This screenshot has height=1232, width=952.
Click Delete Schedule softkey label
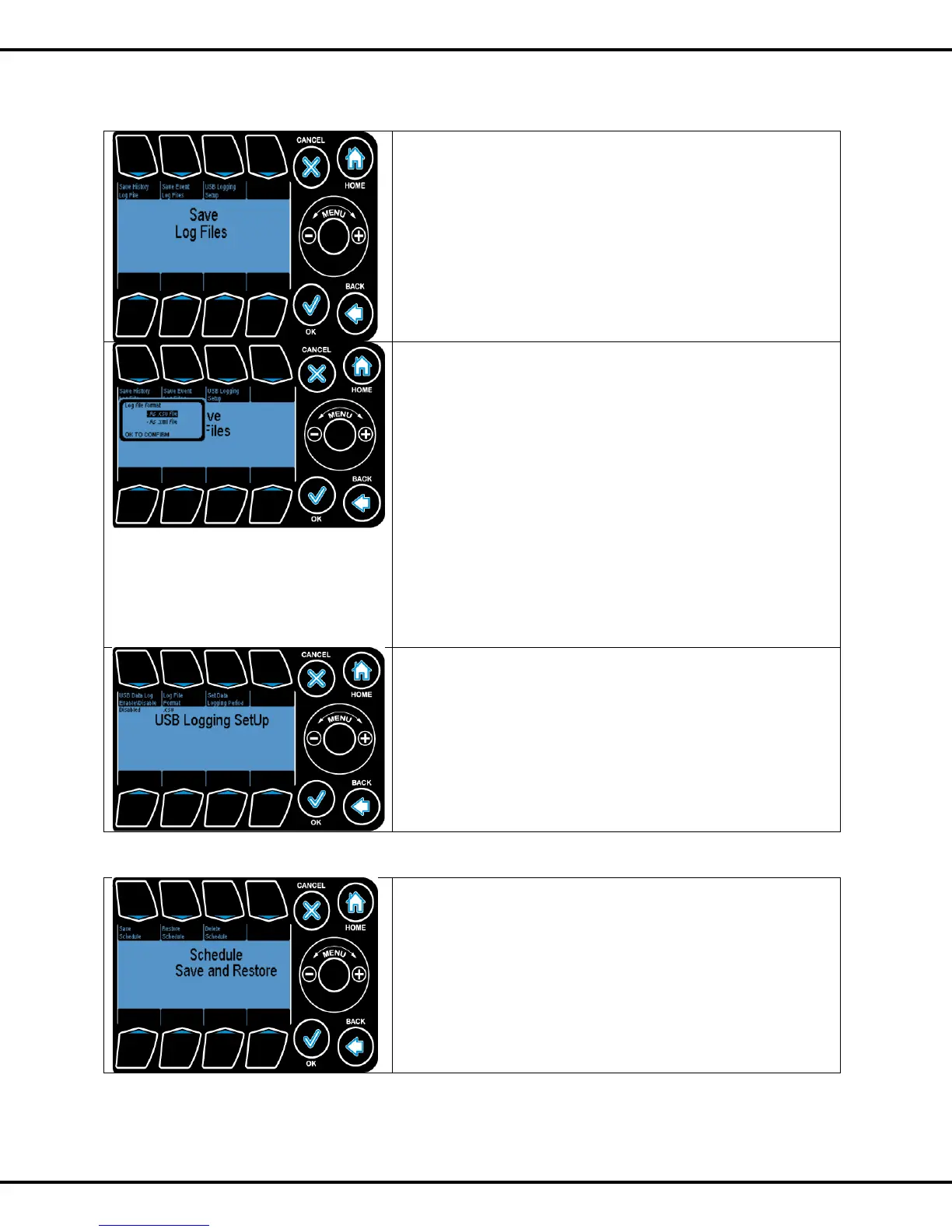pyautogui.click(x=216, y=933)
